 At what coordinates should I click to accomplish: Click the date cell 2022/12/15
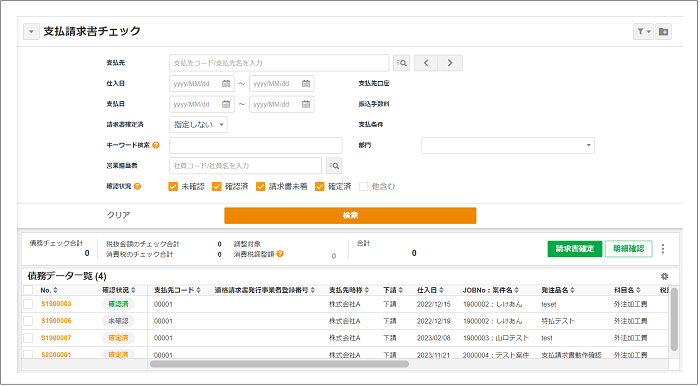tap(433, 304)
